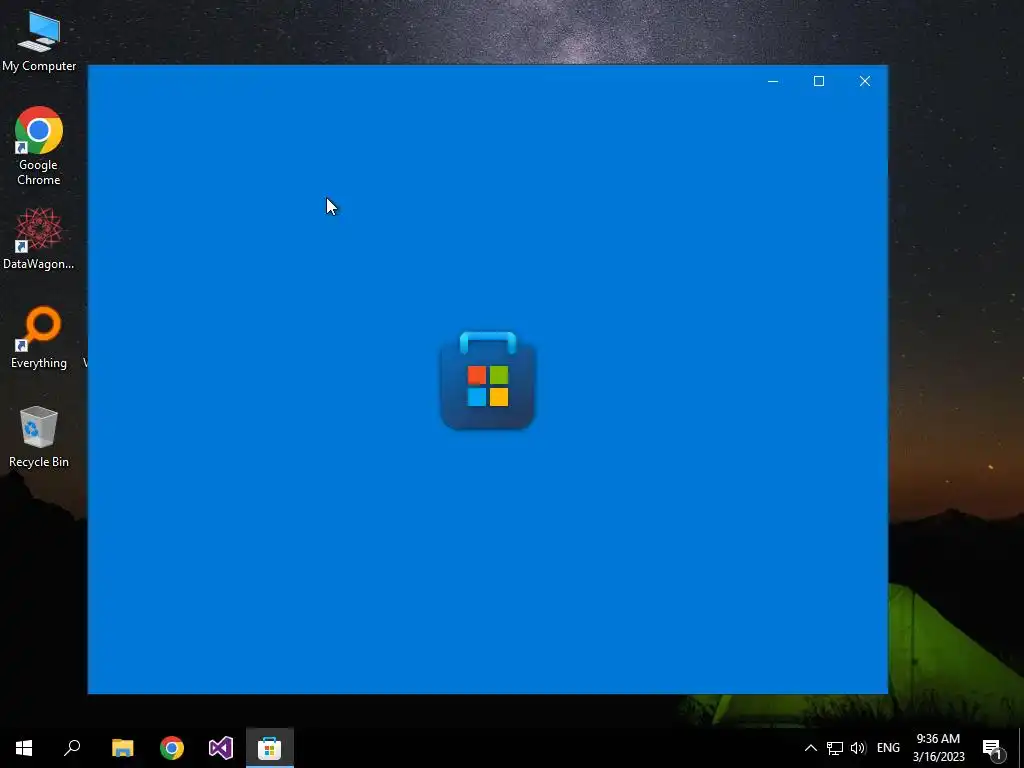Open the taskbar search magnifier
The height and width of the screenshot is (768, 1024).
(x=72, y=748)
